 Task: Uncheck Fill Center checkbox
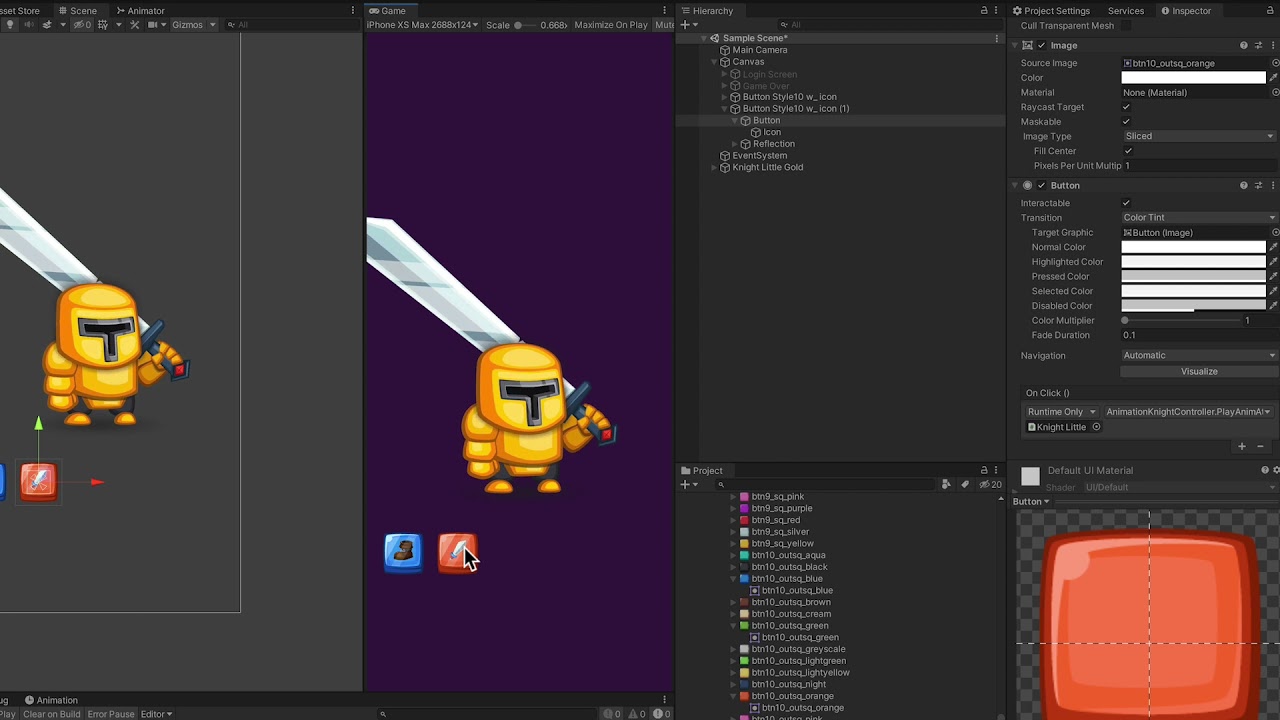1128,151
